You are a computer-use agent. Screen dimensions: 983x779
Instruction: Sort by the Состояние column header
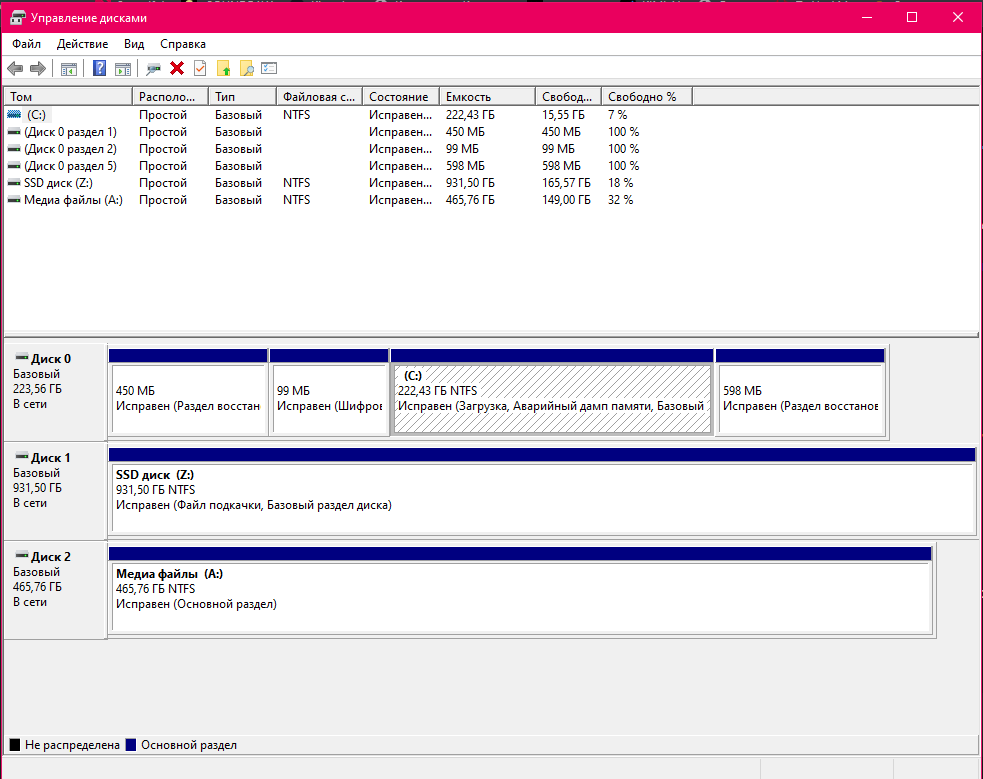401,97
